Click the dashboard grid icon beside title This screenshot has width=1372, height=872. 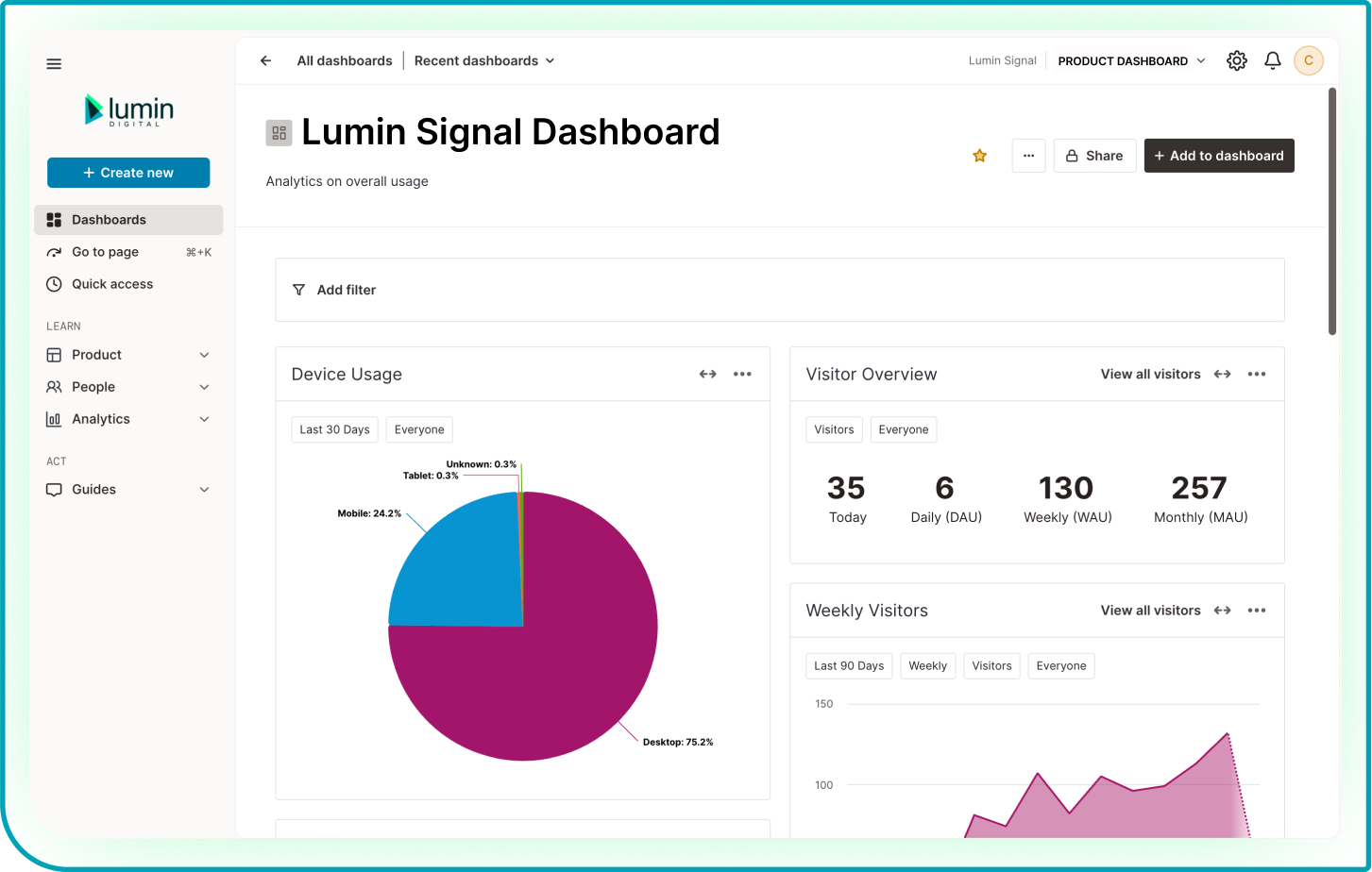(x=279, y=133)
